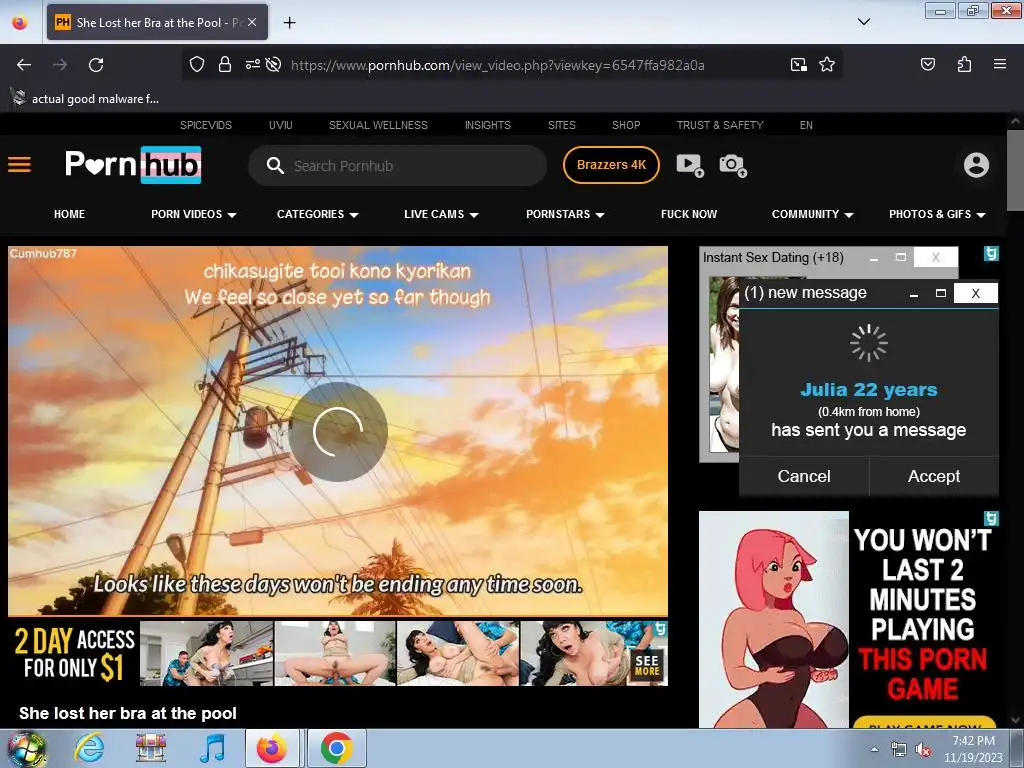Close the '(1) new message' popup with X
The image size is (1024, 768).
(976, 293)
